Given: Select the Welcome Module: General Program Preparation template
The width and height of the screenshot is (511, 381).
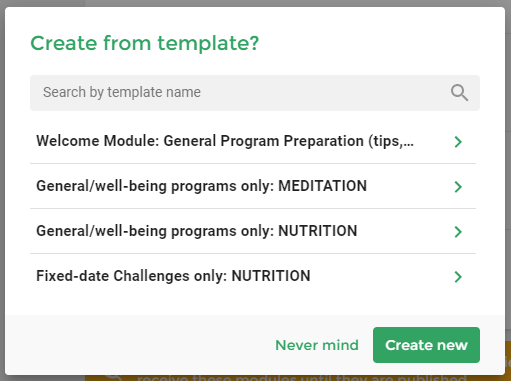Looking at the screenshot, I should 253,141.
